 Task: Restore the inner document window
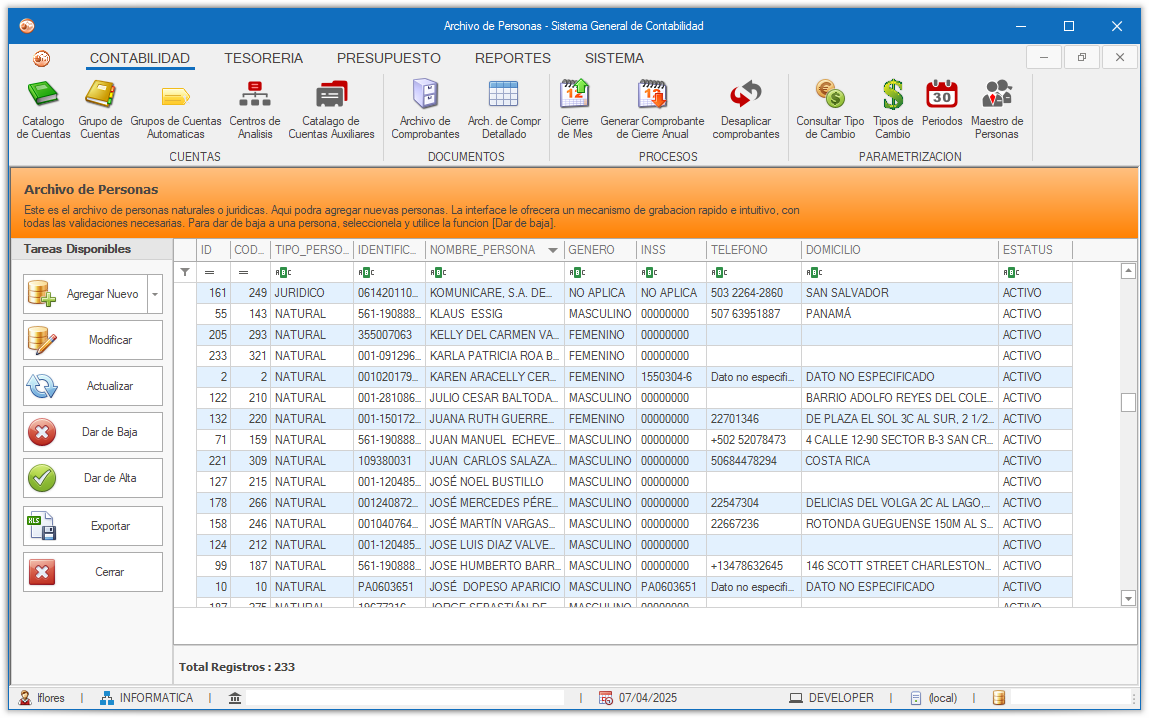click(x=1082, y=57)
